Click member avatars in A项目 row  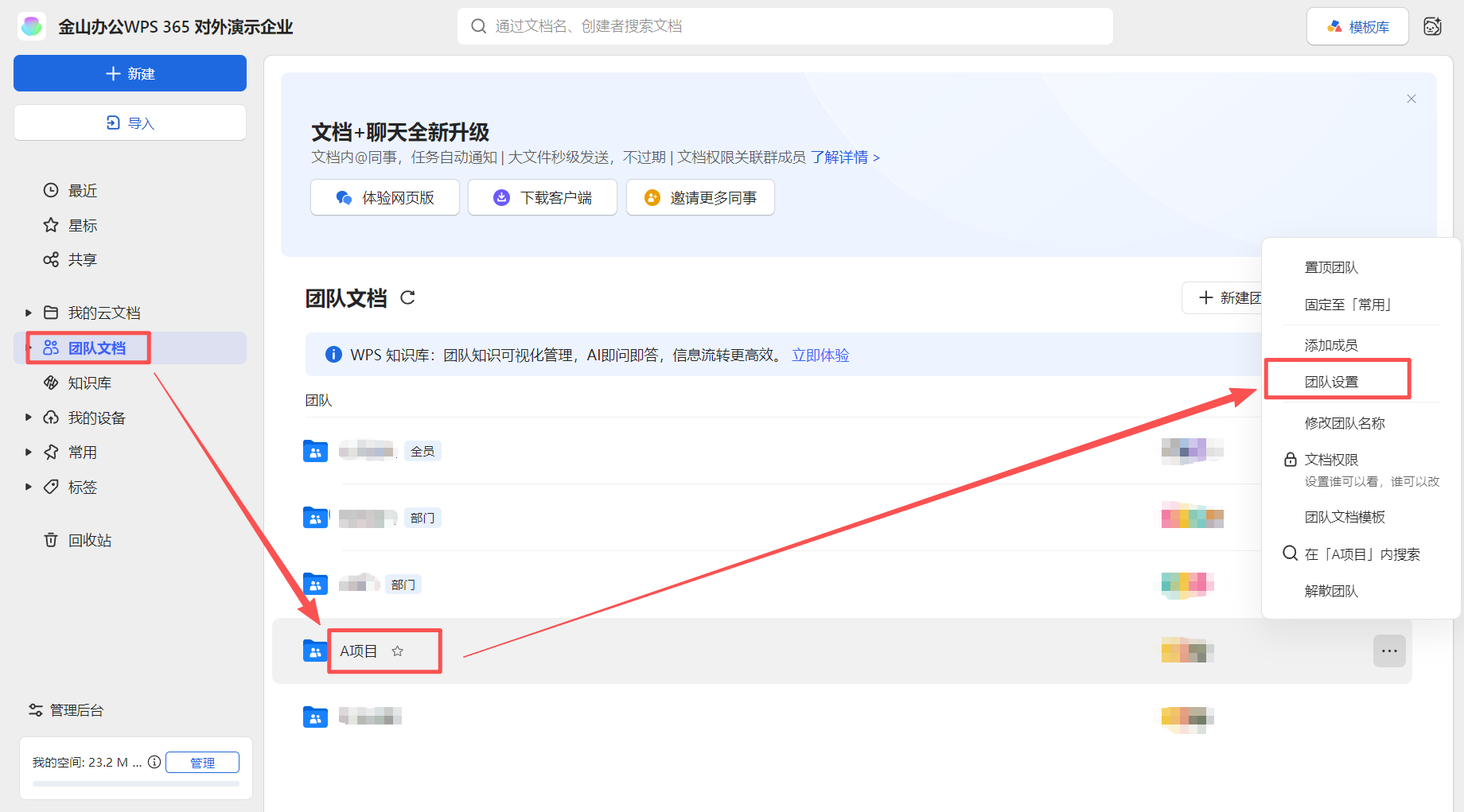(1187, 651)
